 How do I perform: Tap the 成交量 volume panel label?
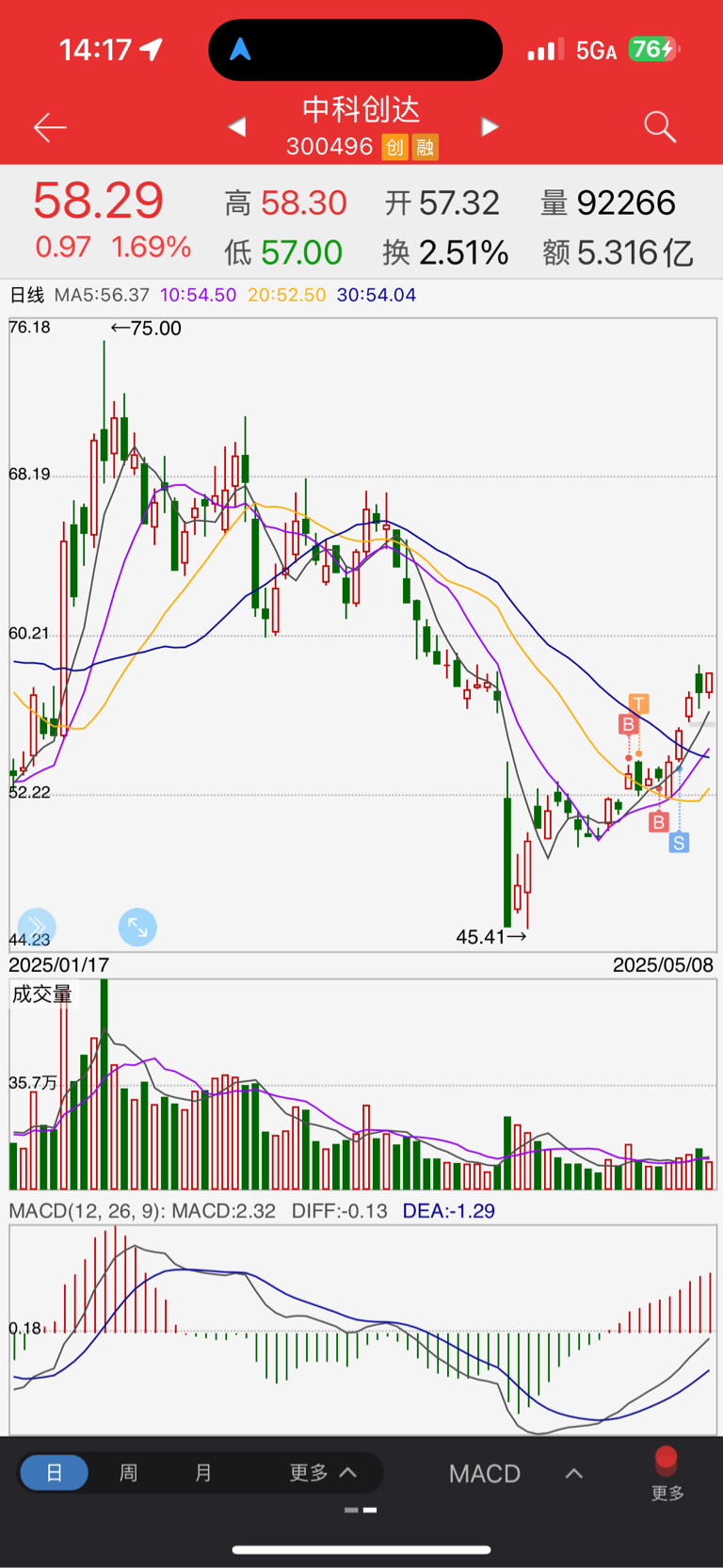(41, 994)
